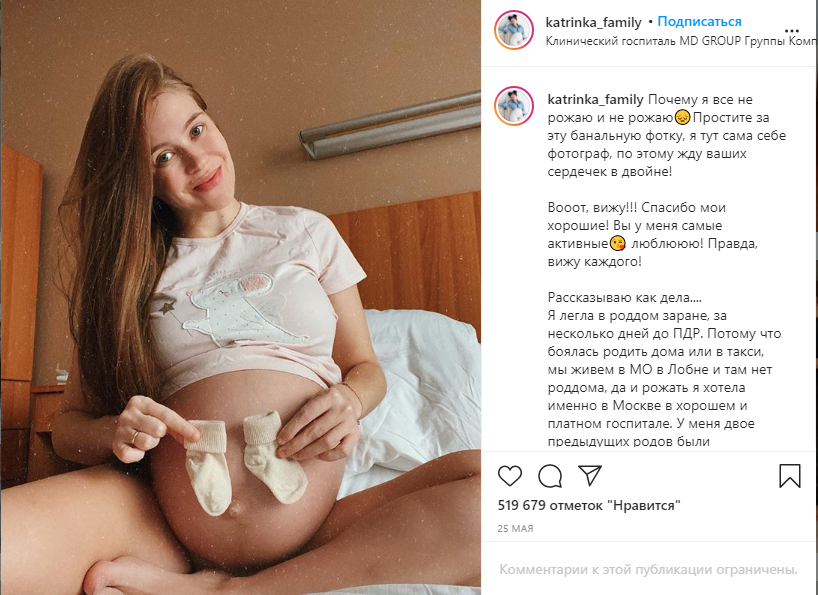This screenshot has height=595, width=818.
Task: Open the three-dot more options menu
Action: coord(791,31)
